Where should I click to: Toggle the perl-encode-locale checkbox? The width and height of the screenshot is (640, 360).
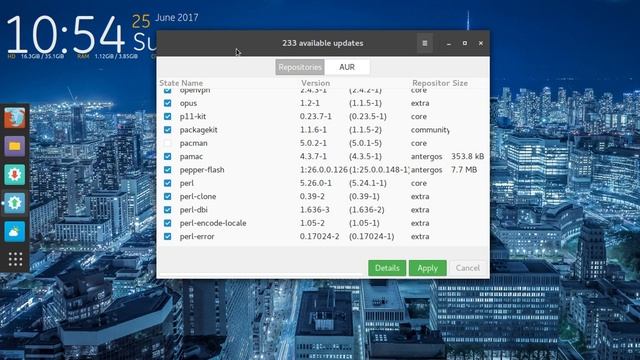[x=167, y=223]
